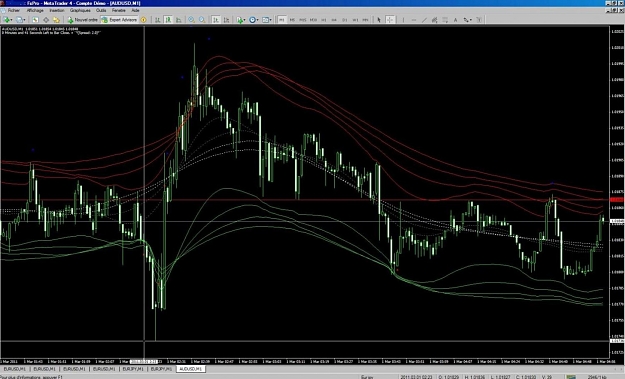The image size is (625, 379).
Task: Click the Nouvel ordre button
Action: coord(83,20)
